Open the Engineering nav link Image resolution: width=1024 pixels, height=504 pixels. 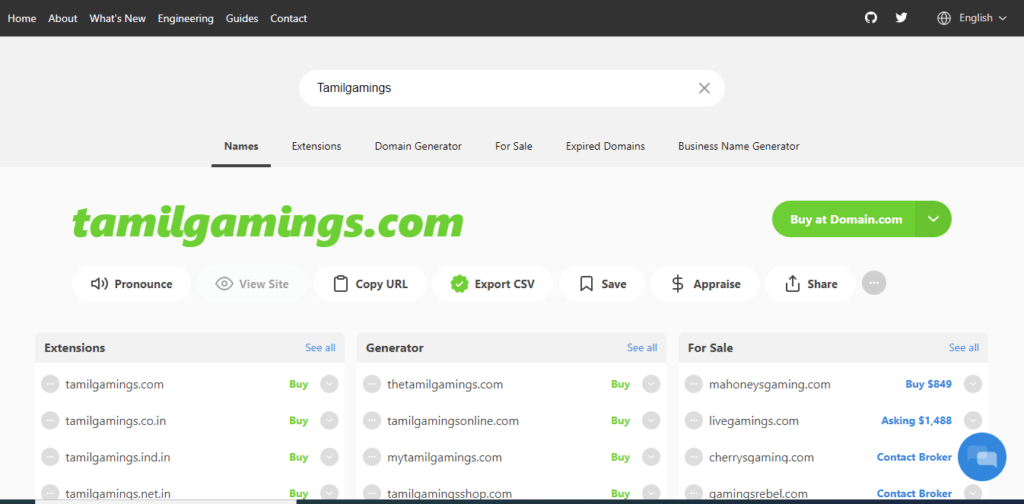(x=185, y=18)
